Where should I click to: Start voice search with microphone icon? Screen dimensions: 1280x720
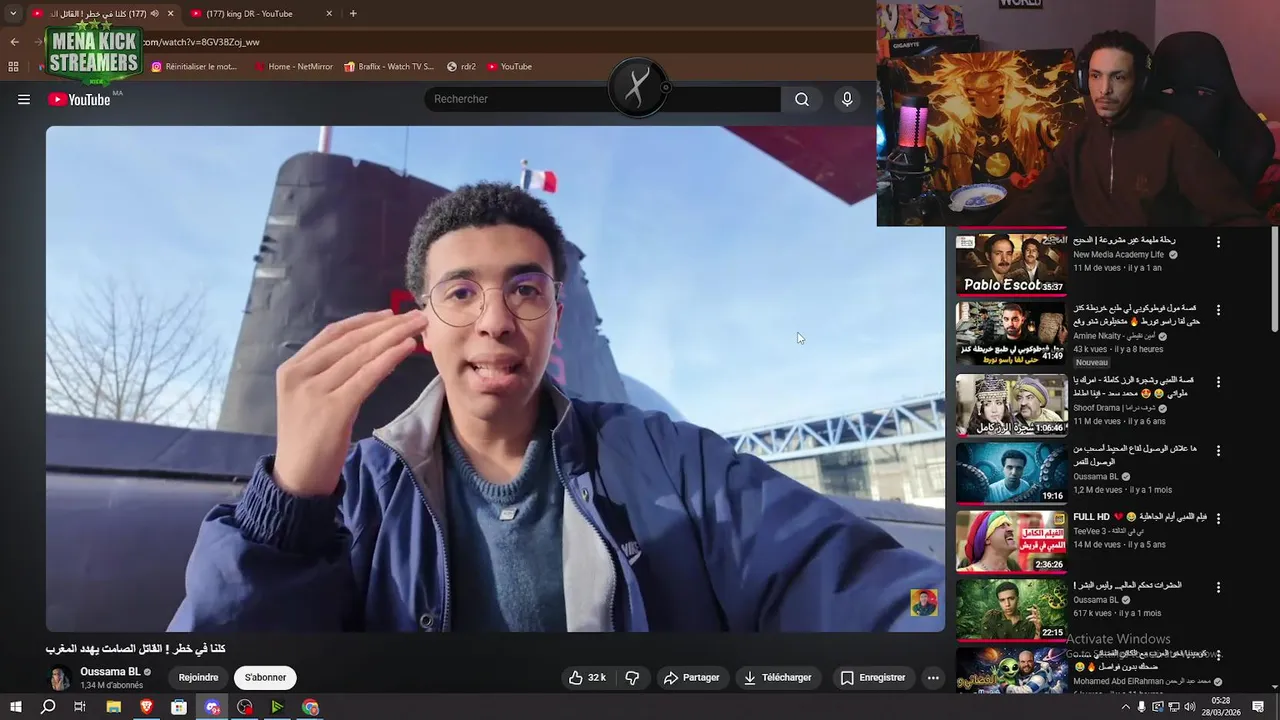(x=847, y=99)
